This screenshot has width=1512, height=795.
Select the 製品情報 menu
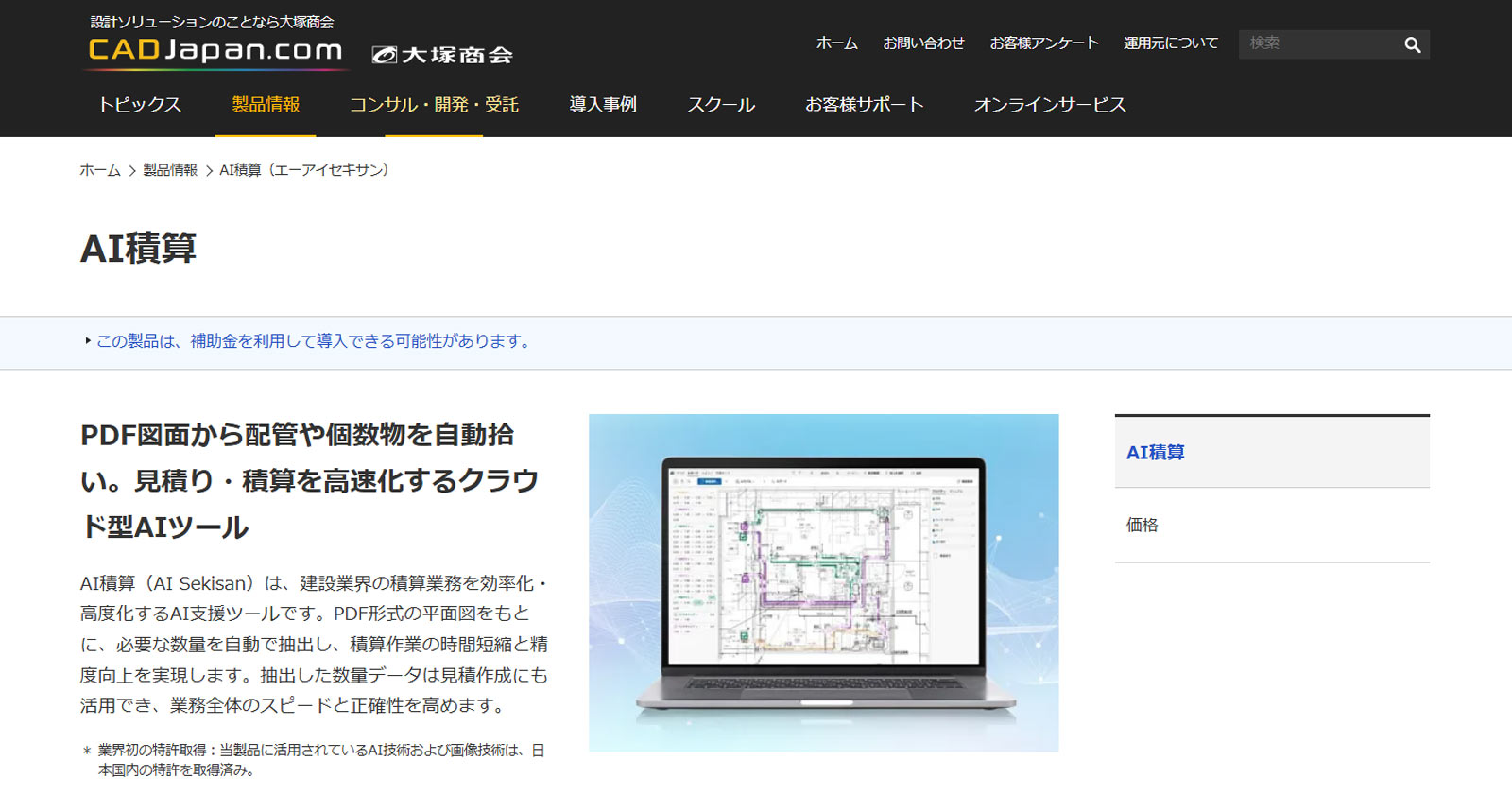click(x=266, y=105)
